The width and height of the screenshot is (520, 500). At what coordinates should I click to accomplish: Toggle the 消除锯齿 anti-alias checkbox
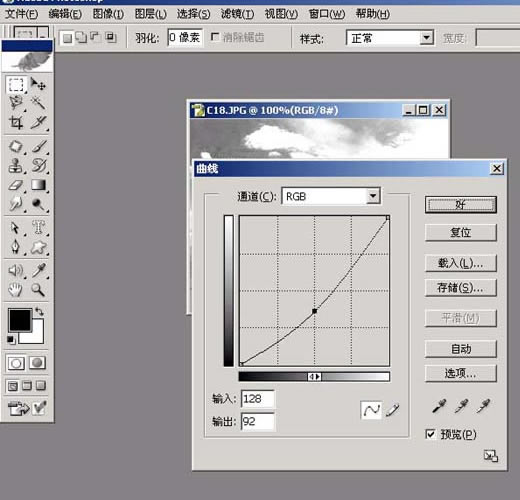tap(215, 37)
